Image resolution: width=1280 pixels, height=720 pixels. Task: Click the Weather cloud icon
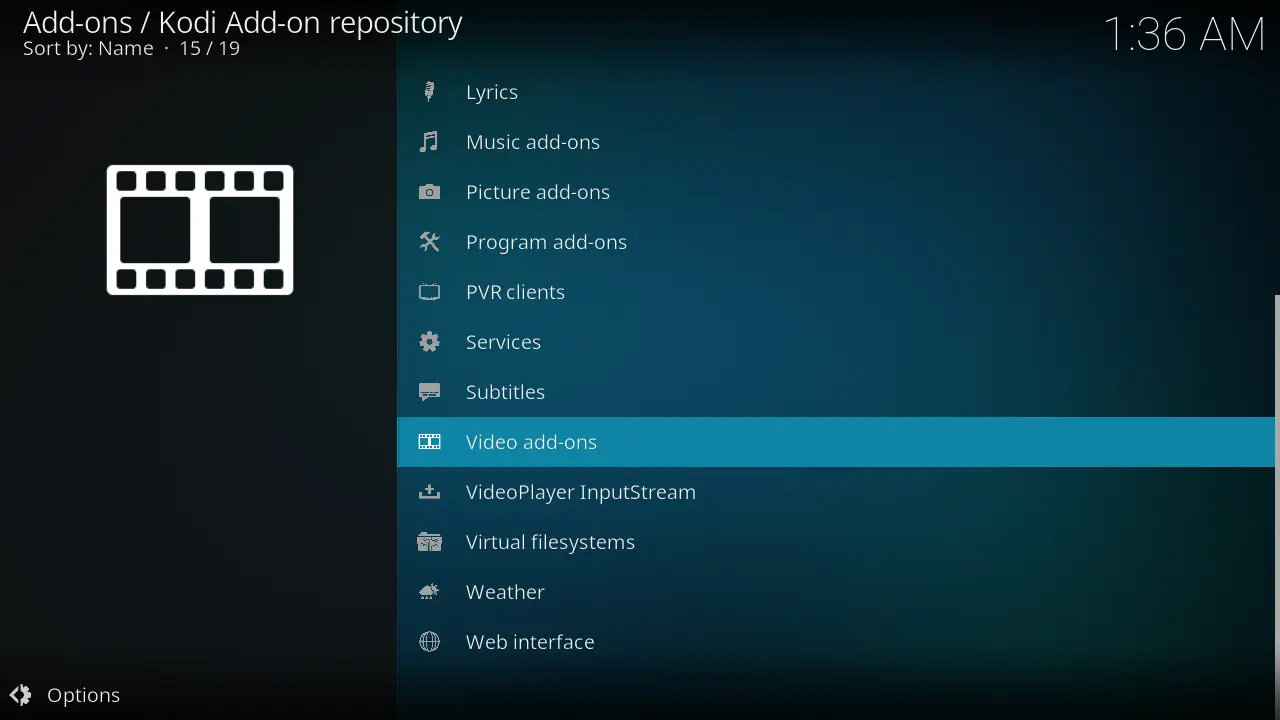430,592
